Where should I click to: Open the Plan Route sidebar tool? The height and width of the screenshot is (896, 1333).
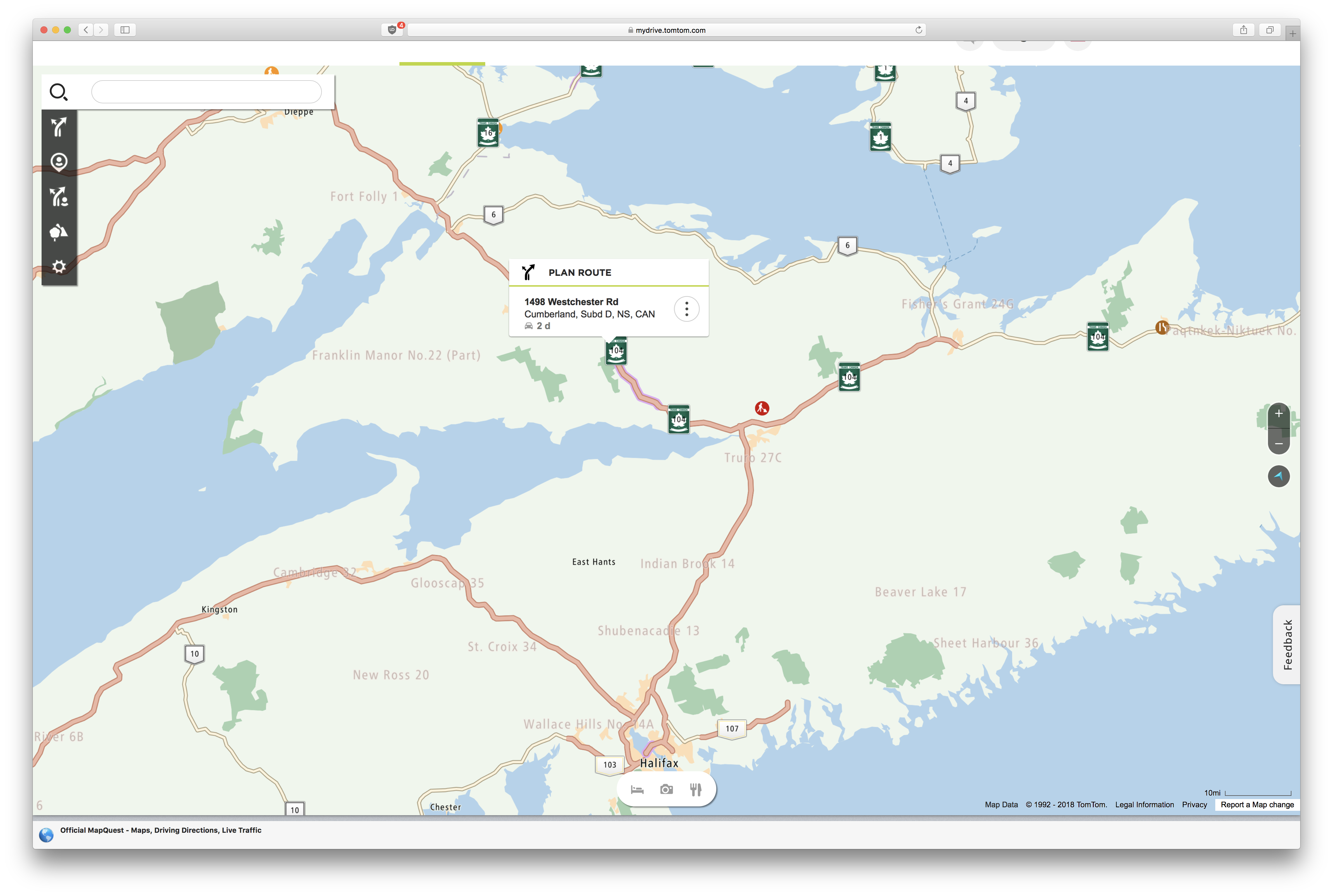(x=59, y=127)
